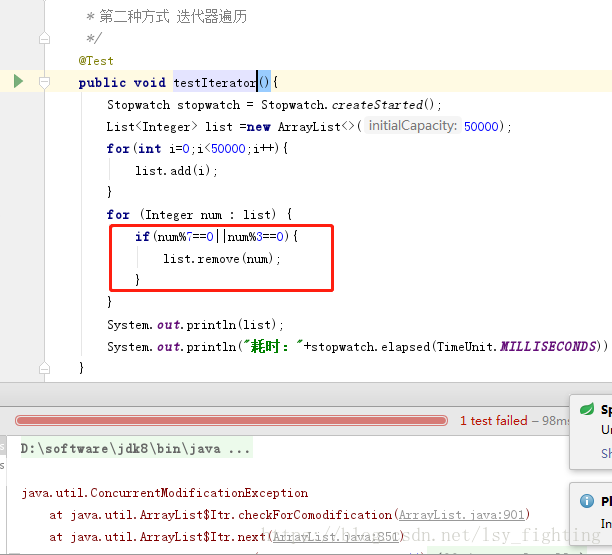Screen dimensions: 612x555
Task: Click the initialCapacity parameter hint
Action: (x=413, y=126)
